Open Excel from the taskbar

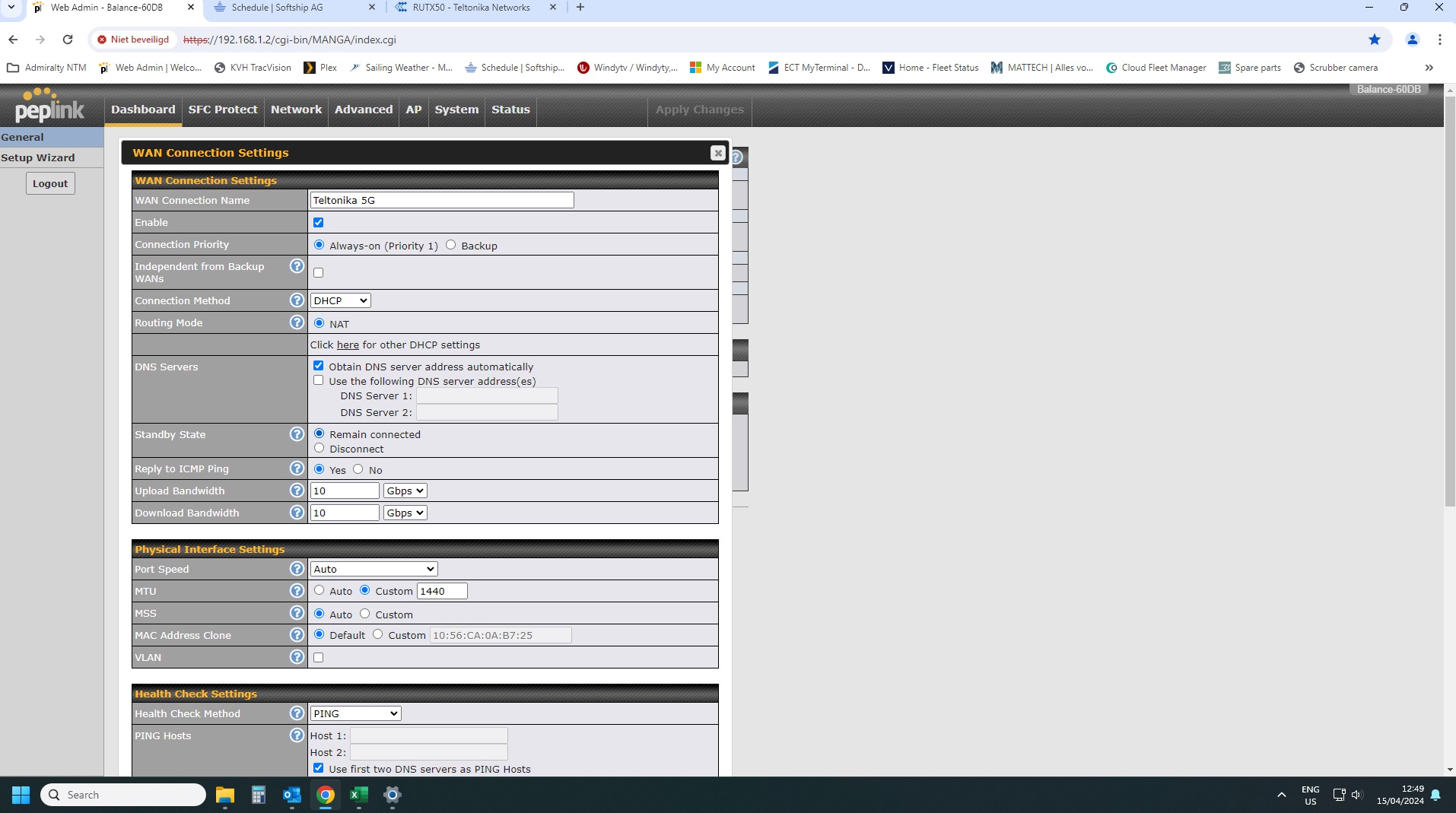tap(358, 795)
